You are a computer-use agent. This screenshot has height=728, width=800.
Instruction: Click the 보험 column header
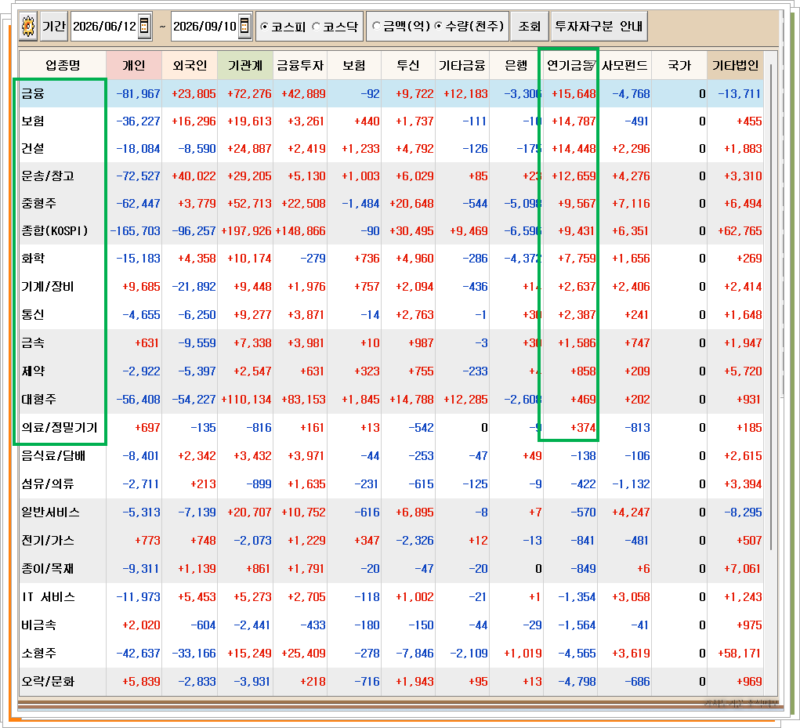point(354,65)
